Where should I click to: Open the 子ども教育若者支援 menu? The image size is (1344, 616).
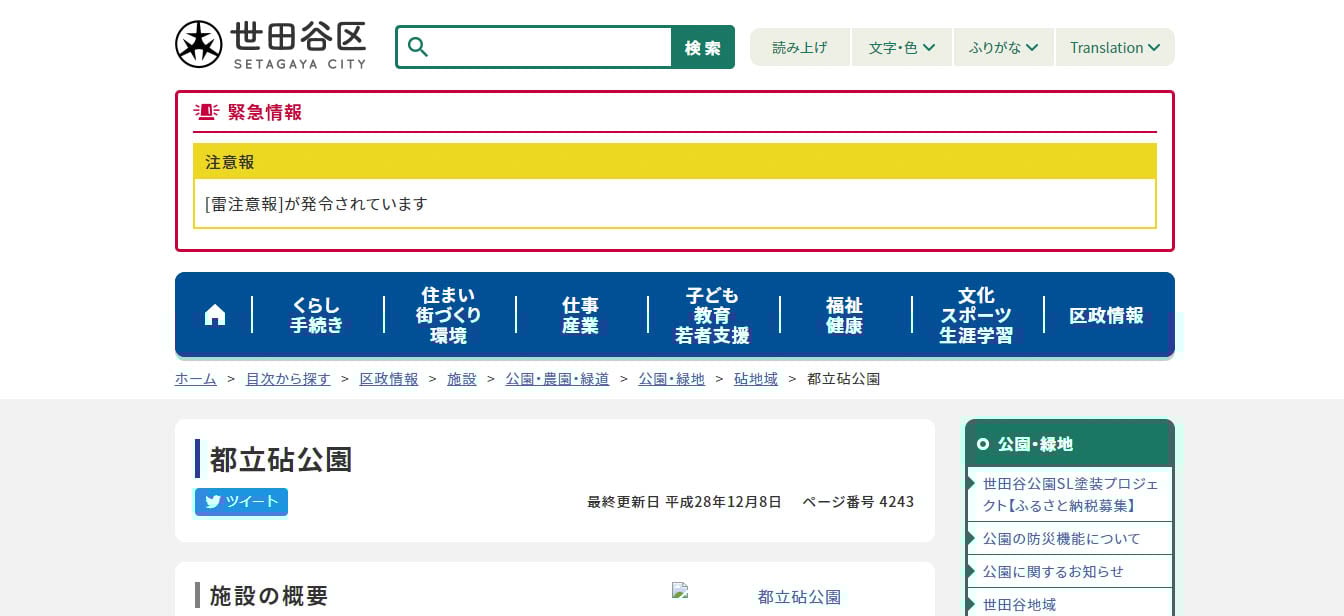(x=712, y=315)
